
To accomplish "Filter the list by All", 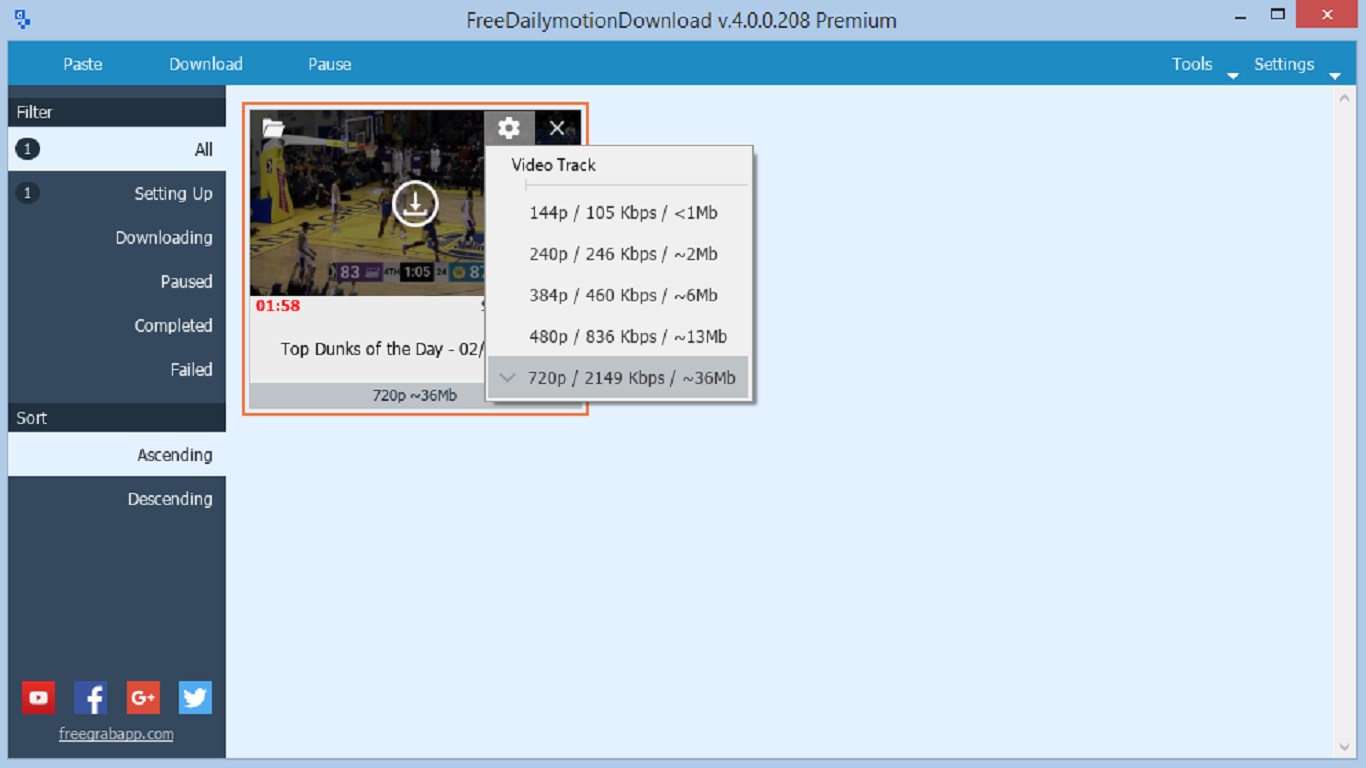I will pyautogui.click(x=117, y=149).
